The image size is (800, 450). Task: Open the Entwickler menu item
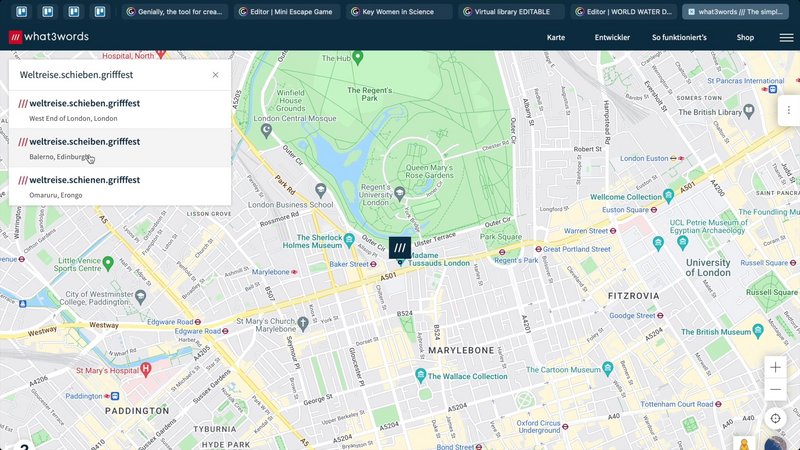pyautogui.click(x=612, y=37)
